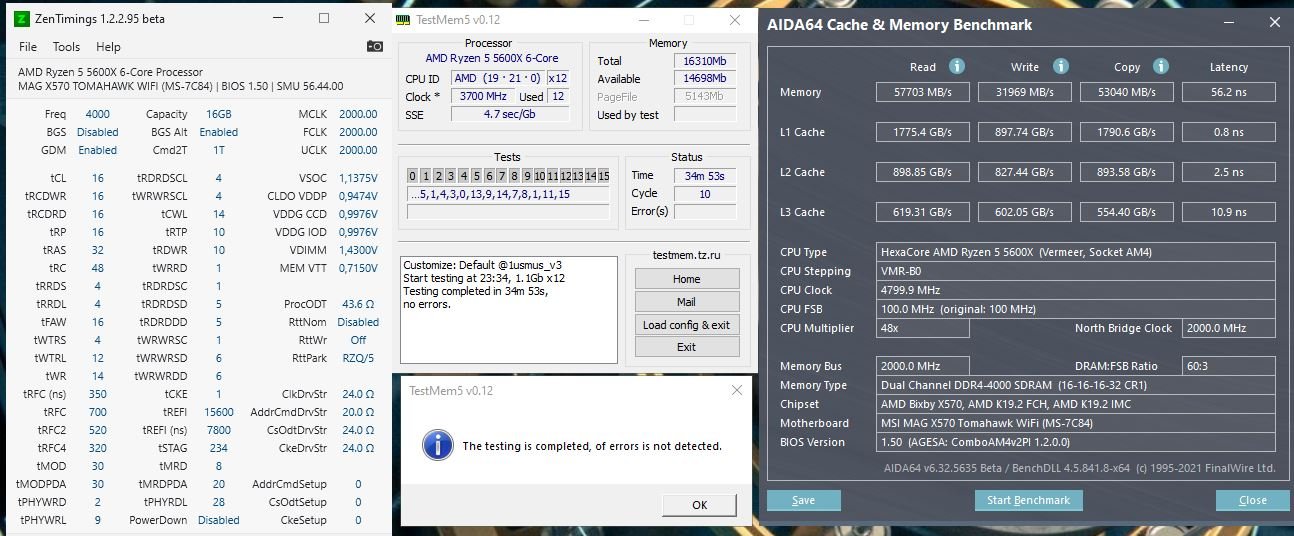Click the Save button in AIDA64
The width and height of the screenshot is (1294, 536).
pos(803,500)
